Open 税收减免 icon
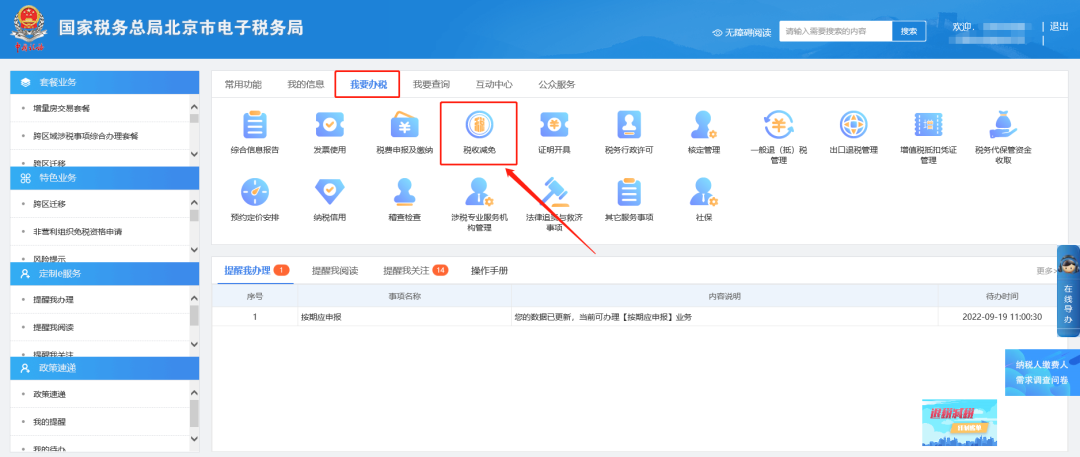1080x457 pixels. click(479, 125)
